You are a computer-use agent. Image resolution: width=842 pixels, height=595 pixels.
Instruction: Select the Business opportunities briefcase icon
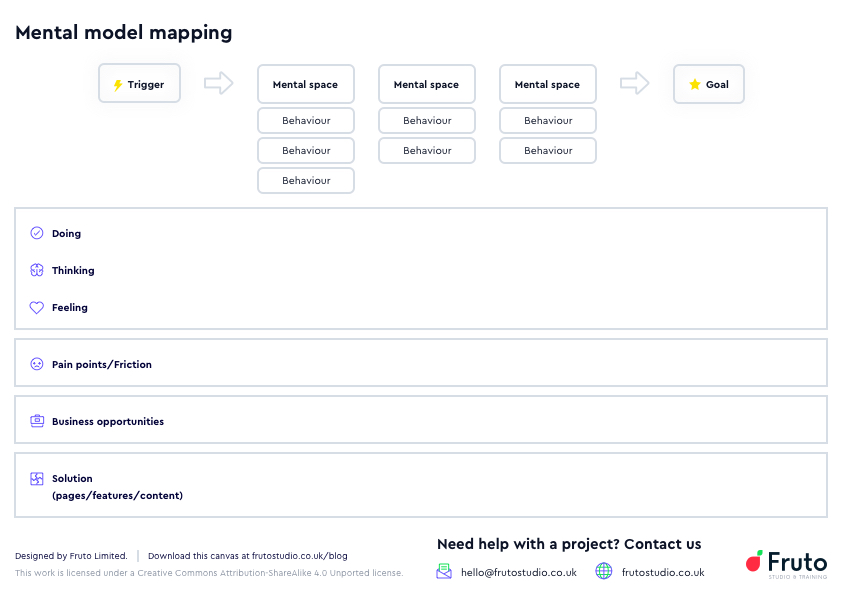(37, 421)
